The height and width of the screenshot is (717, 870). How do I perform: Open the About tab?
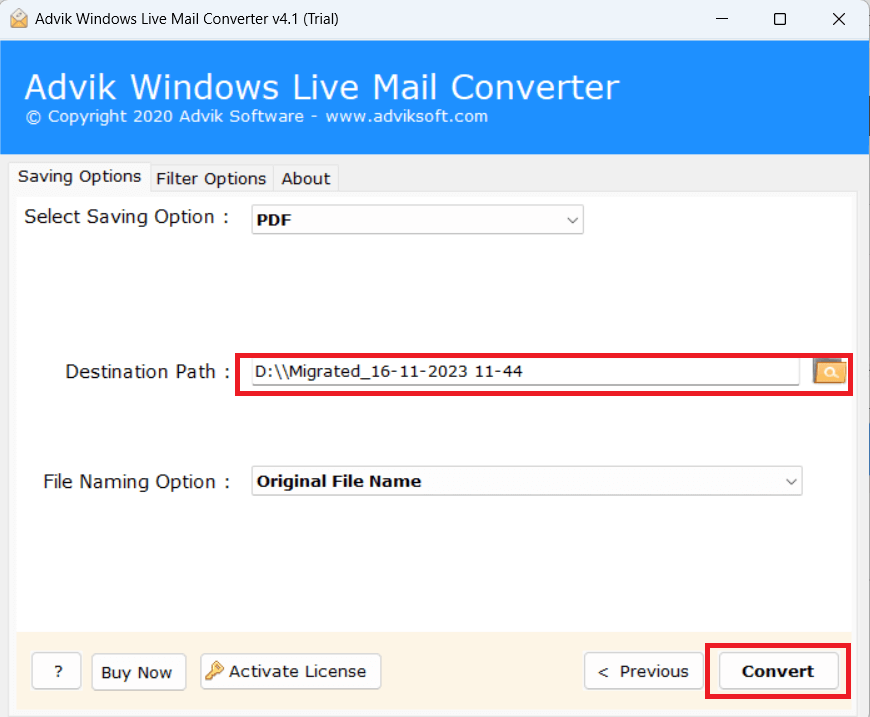click(306, 179)
